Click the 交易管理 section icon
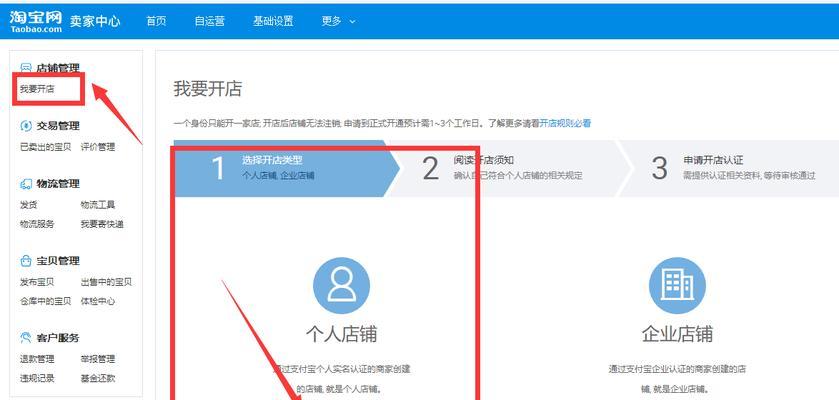 26,126
